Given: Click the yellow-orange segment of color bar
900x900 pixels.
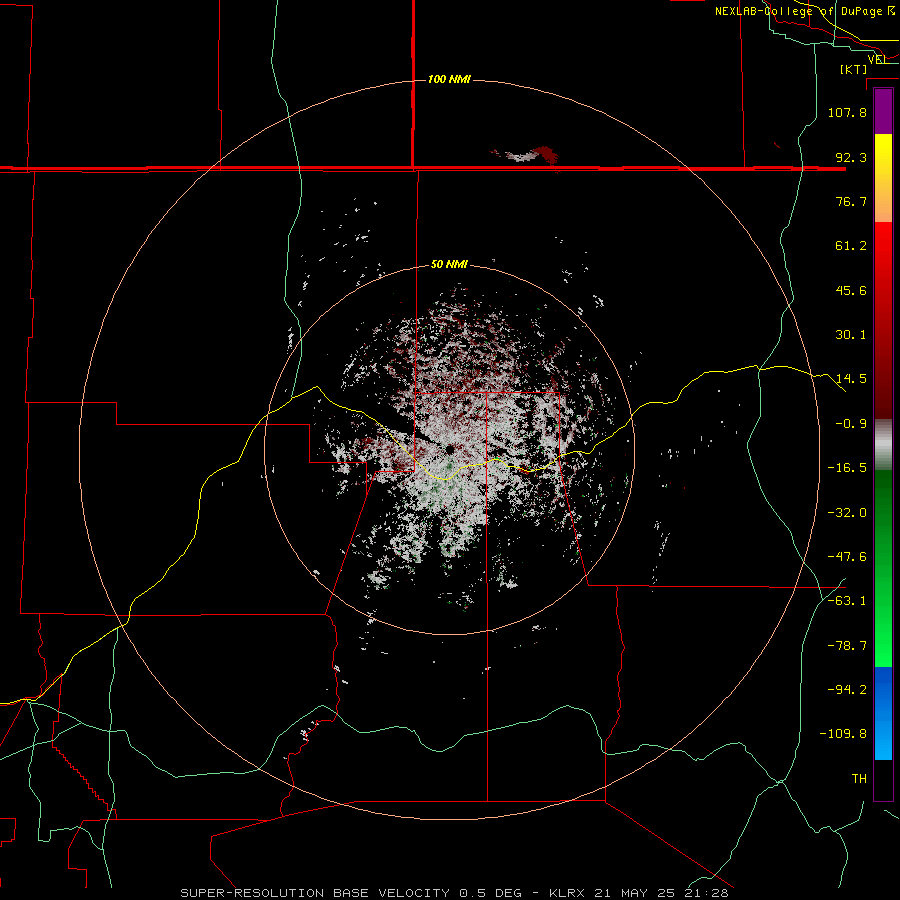Looking at the screenshot, I should tap(883, 178).
